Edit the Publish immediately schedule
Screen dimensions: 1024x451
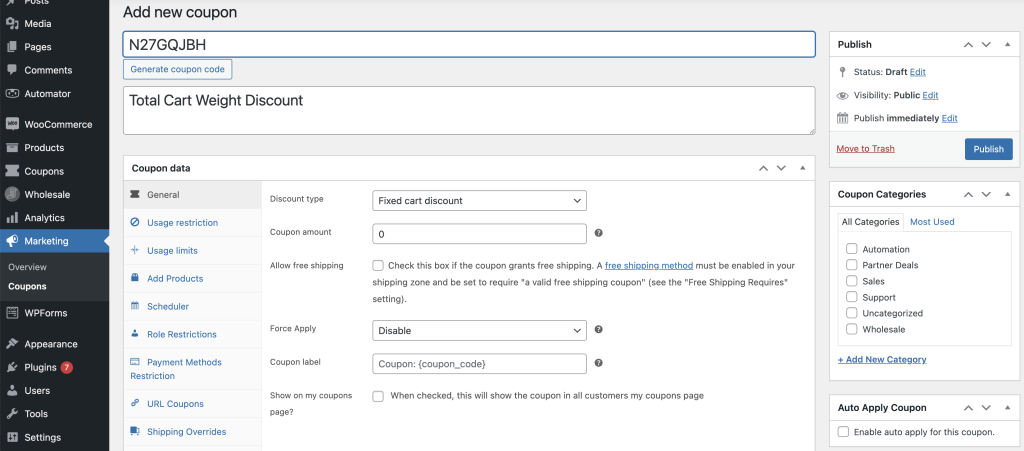coord(950,118)
